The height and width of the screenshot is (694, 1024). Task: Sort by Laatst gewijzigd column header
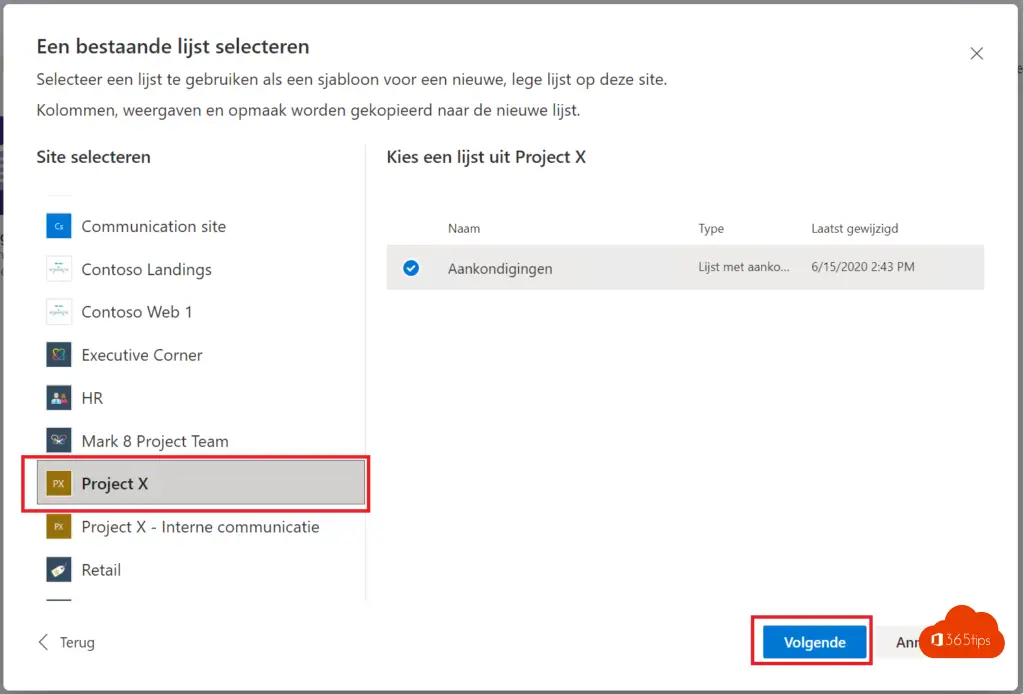pos(854,228)
